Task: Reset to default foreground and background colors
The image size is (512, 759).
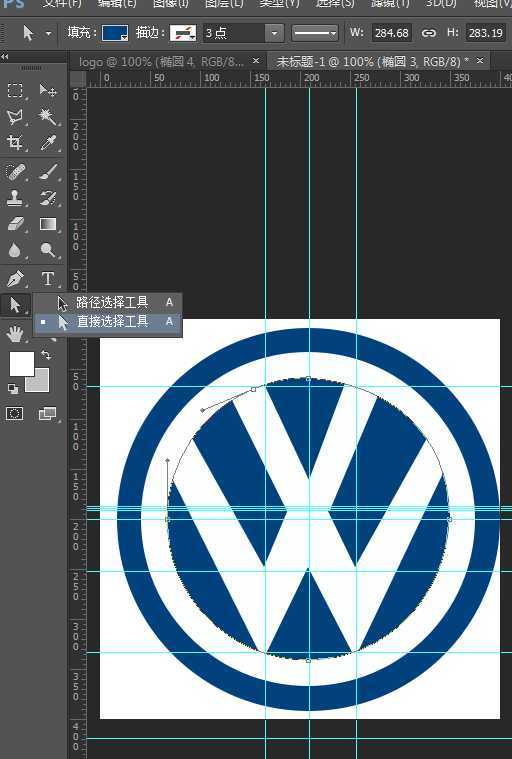Action: 13,389
